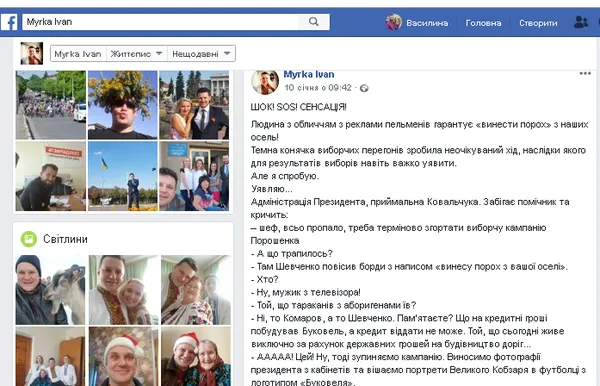Click the search magnifier icon
The width and height of the screenshot is (600, 386).
(x=314, y=22)
